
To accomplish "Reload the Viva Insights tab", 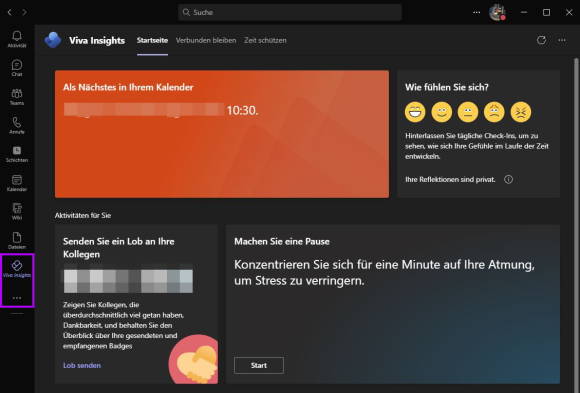I will point(541,40).
